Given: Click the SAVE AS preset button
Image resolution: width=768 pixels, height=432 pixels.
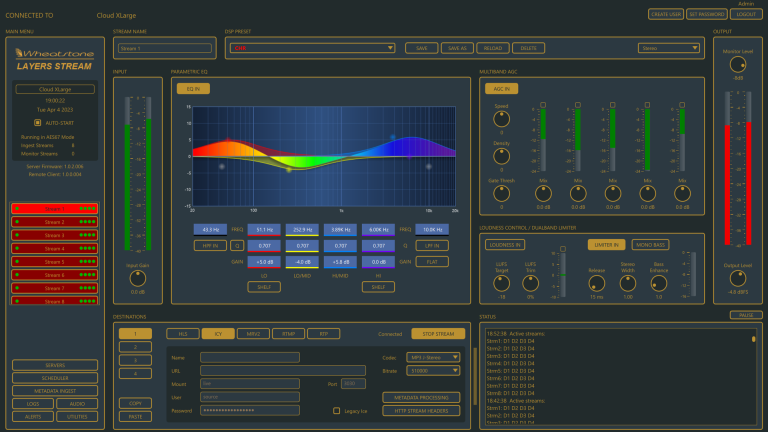Looking at the screenshot, I should coord(456,47).
